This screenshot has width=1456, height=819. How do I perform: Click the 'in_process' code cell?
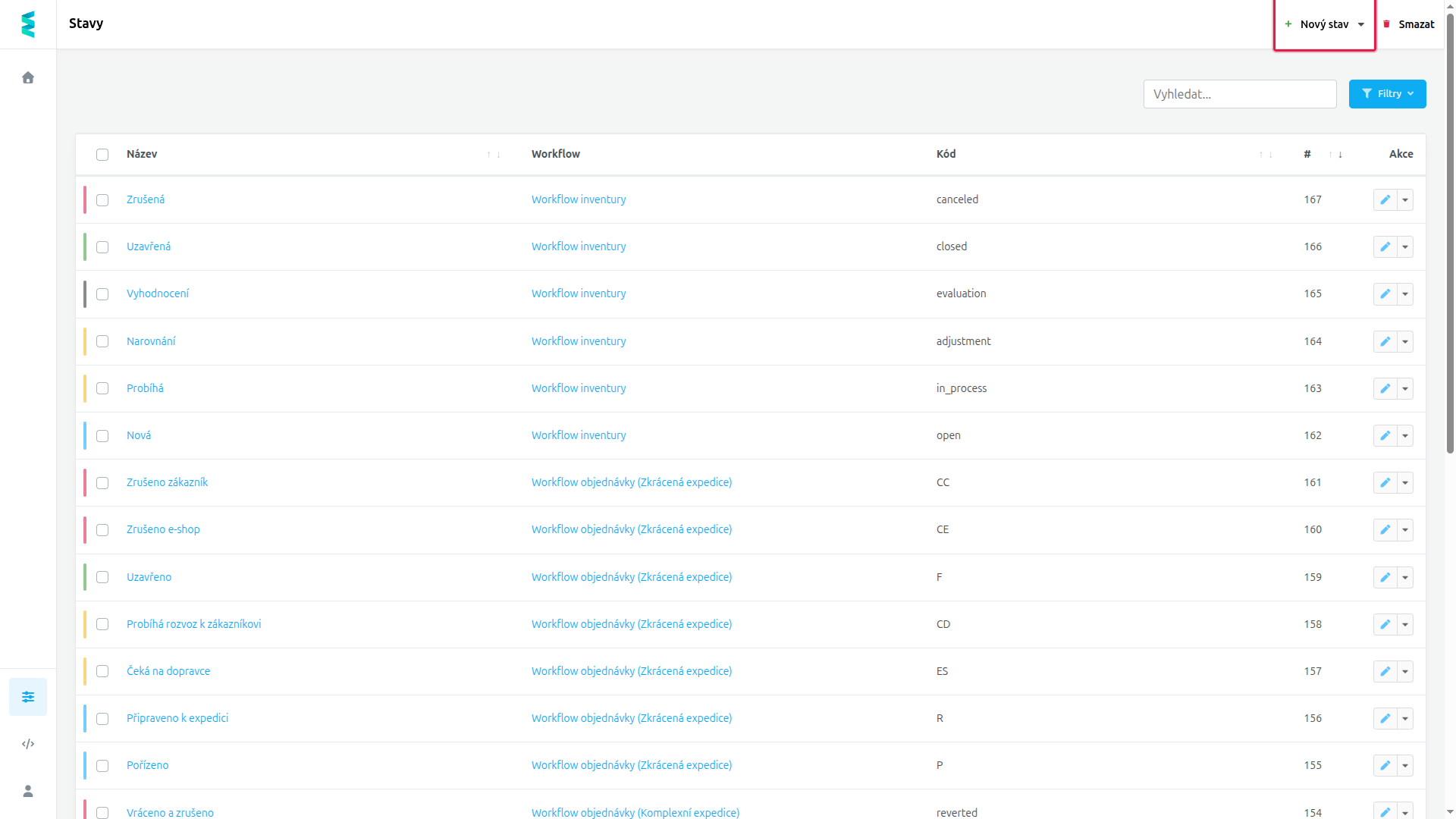(962, 388)
